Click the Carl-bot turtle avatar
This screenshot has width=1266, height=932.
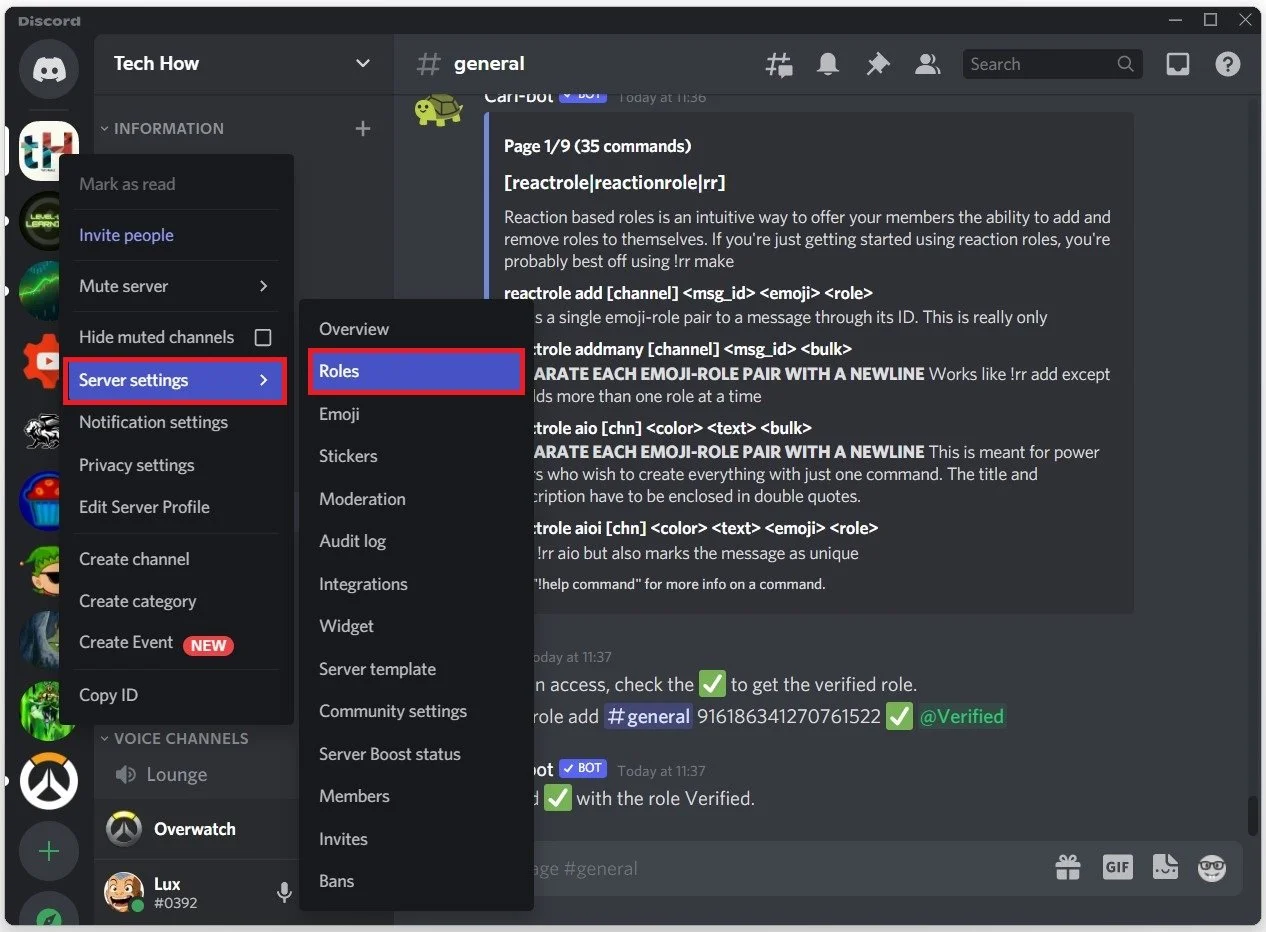438,109
